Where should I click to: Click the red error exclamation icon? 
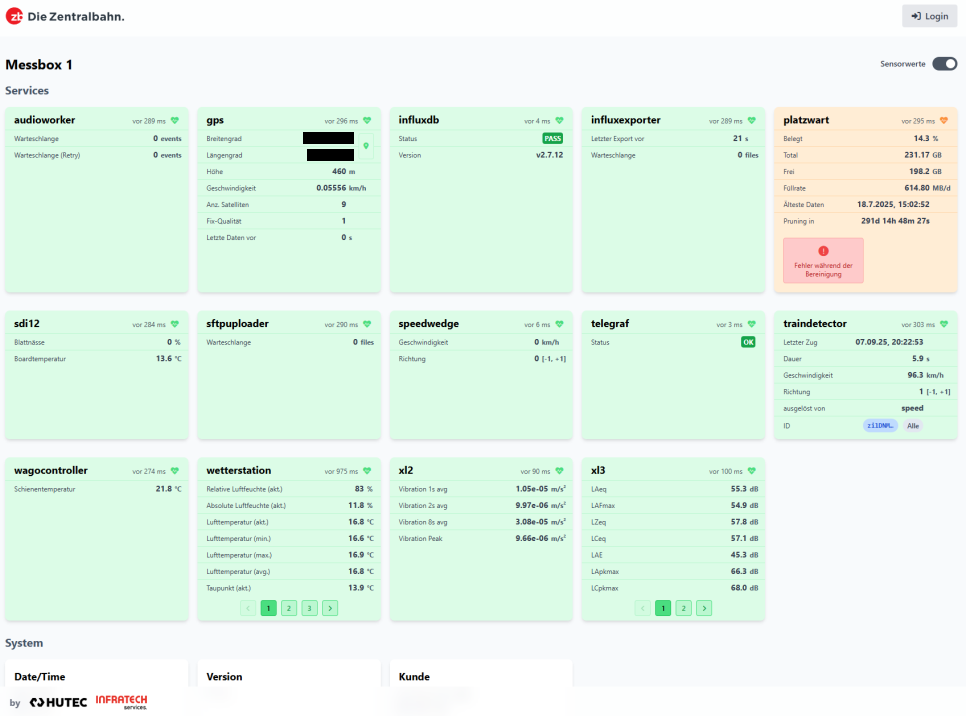pyautogui.click(x=823, y=251)
